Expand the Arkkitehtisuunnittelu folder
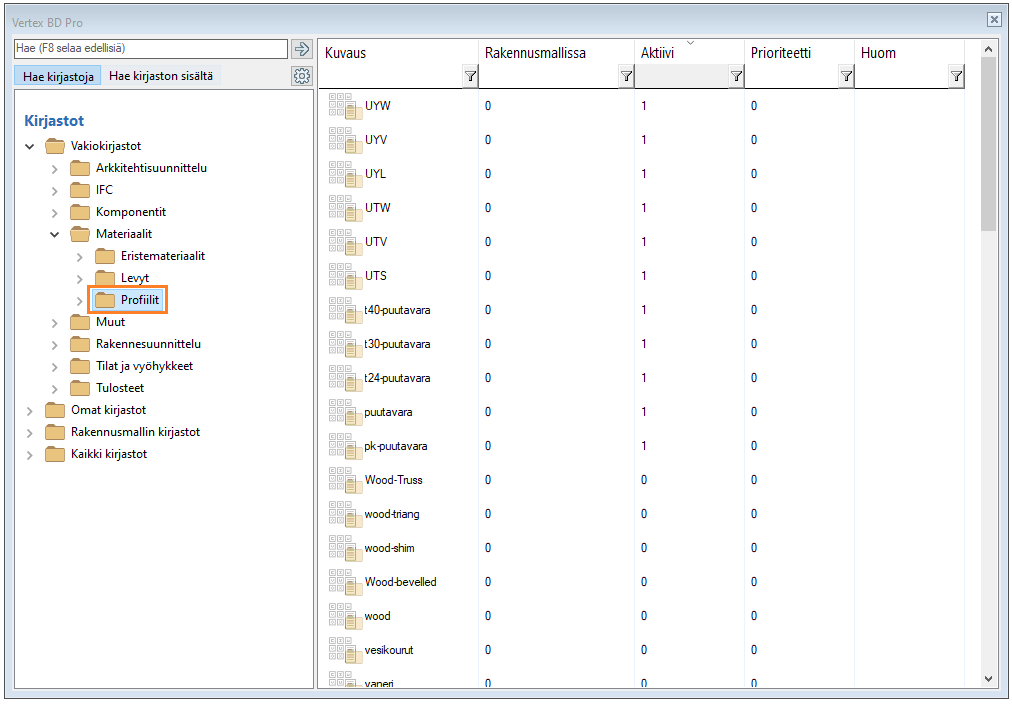Viewport: 1012px width, 706px height. point(55,169)
